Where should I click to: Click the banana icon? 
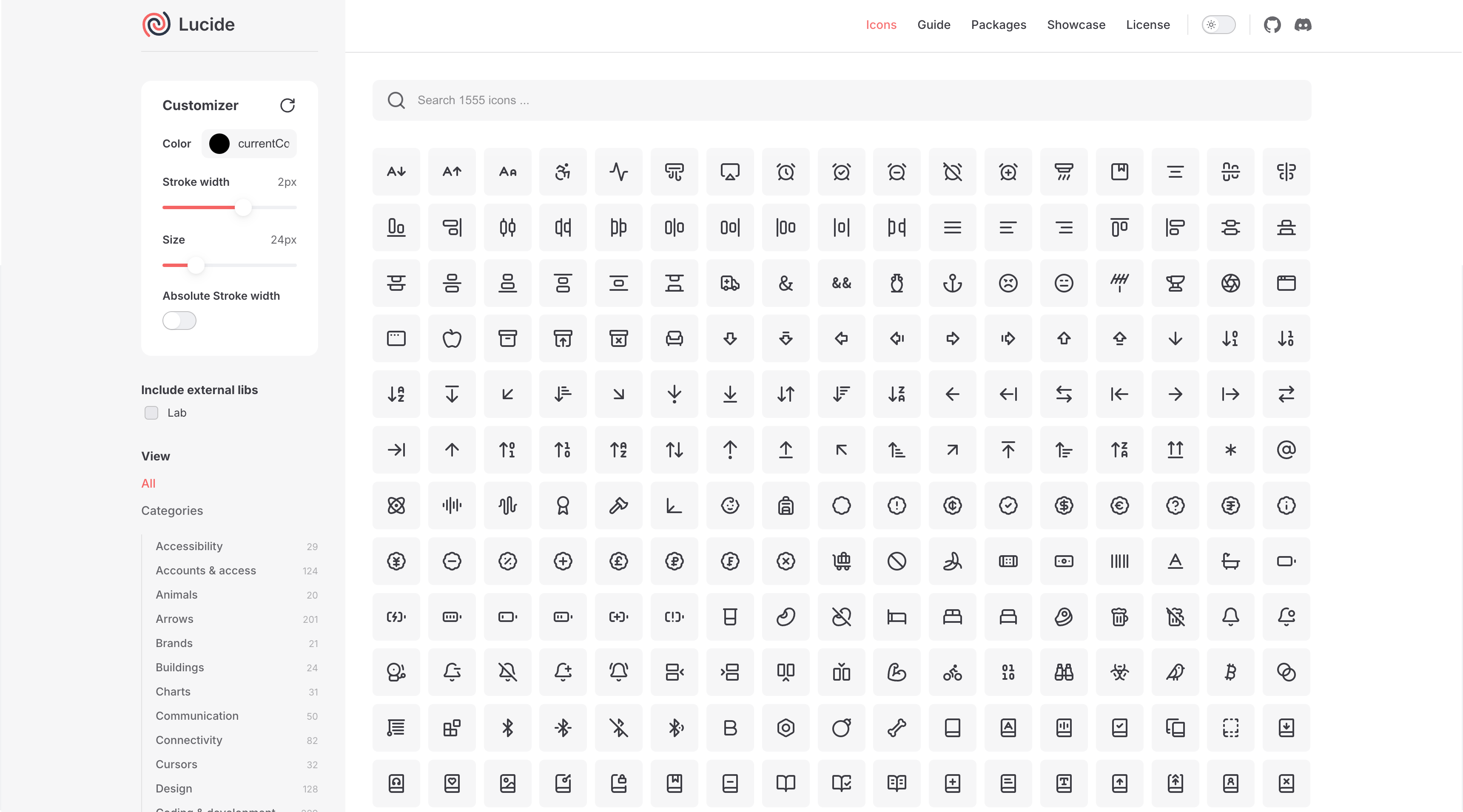point(952,561)
